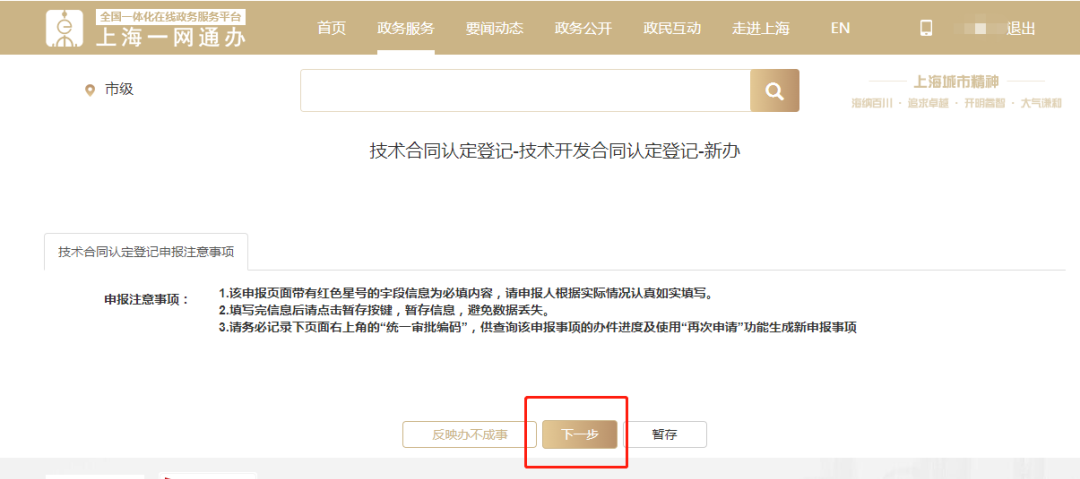
Task: Open 政务服务 menu item
Action: pyautogui.click(x=406, y=28)
